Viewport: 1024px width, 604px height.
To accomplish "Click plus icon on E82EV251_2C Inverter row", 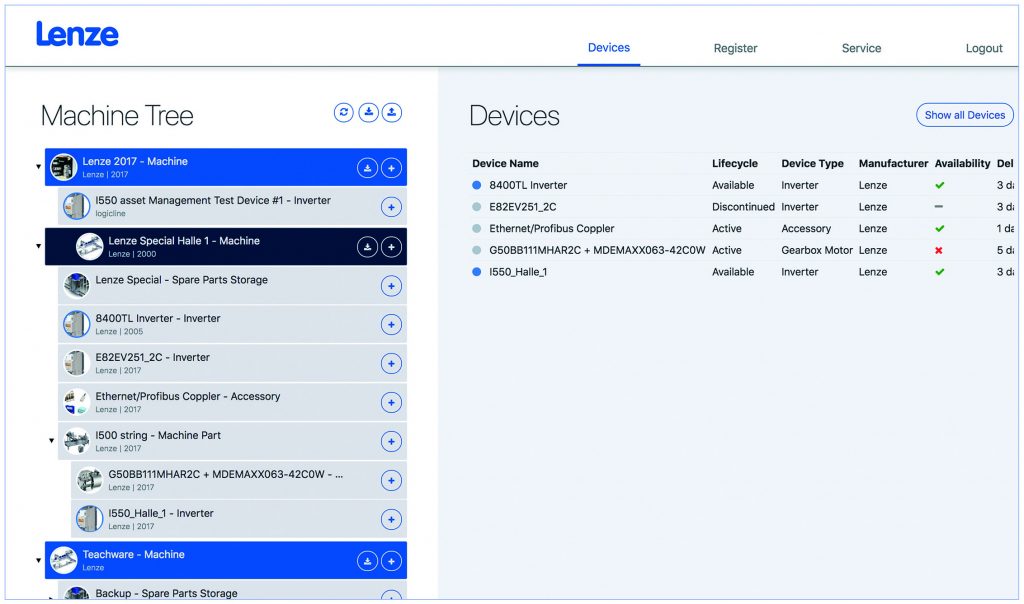I will [x=392, y=364].
